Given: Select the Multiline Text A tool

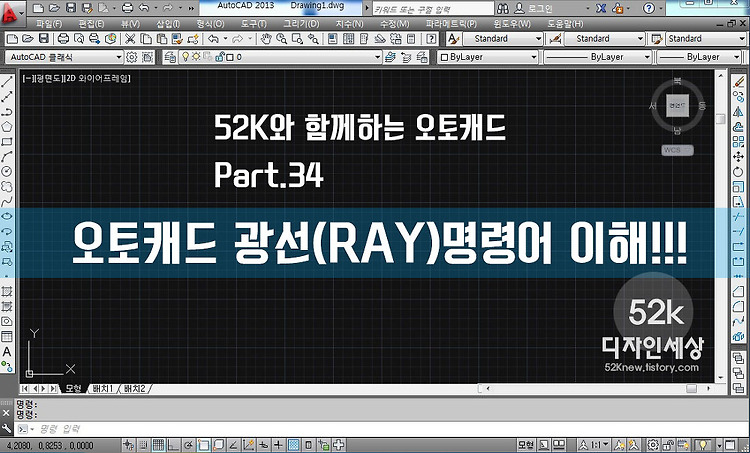Looking at the screenshot, I should 7,352.
